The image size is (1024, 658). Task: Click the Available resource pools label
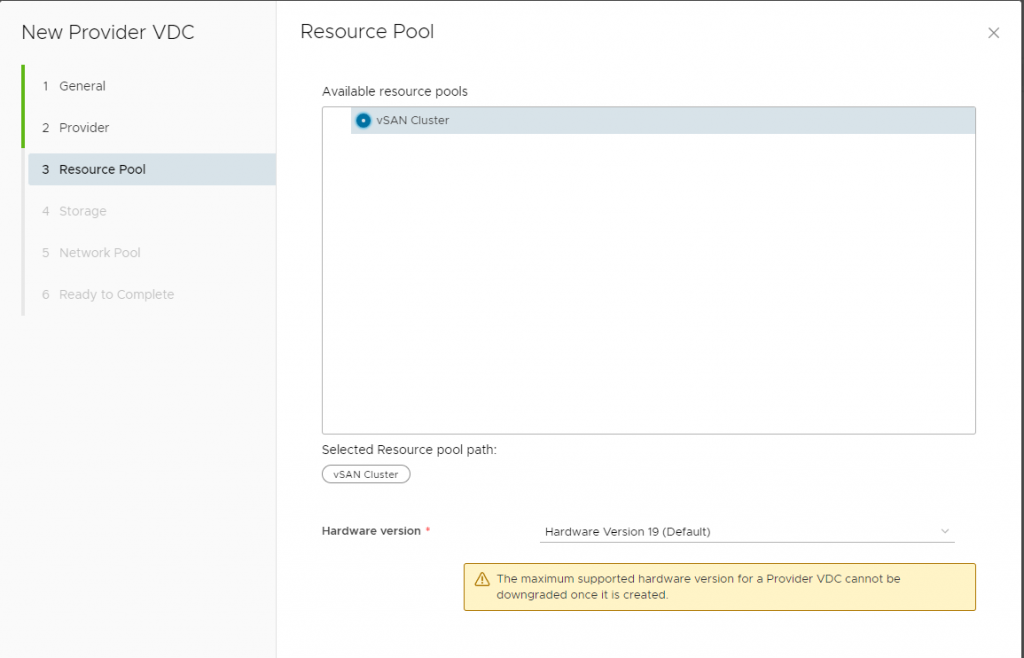pyautogui.click(x=394, y=91)
